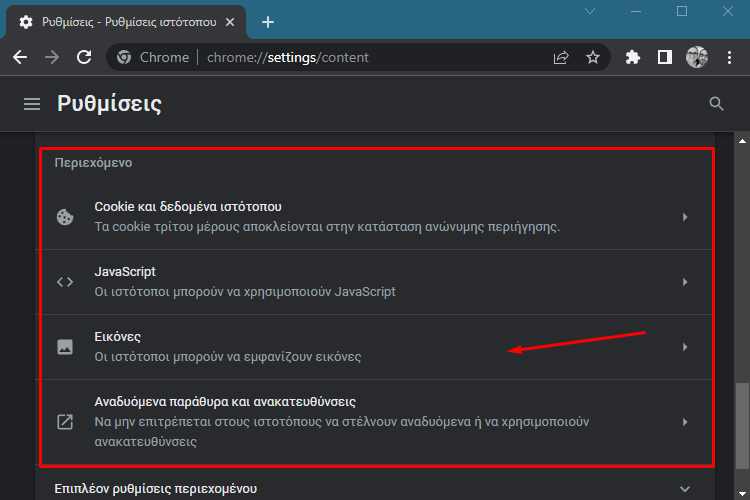Viewport: 750px width, 500px height.
Task: Open a new tab with plus button
Action: (268, 22)
